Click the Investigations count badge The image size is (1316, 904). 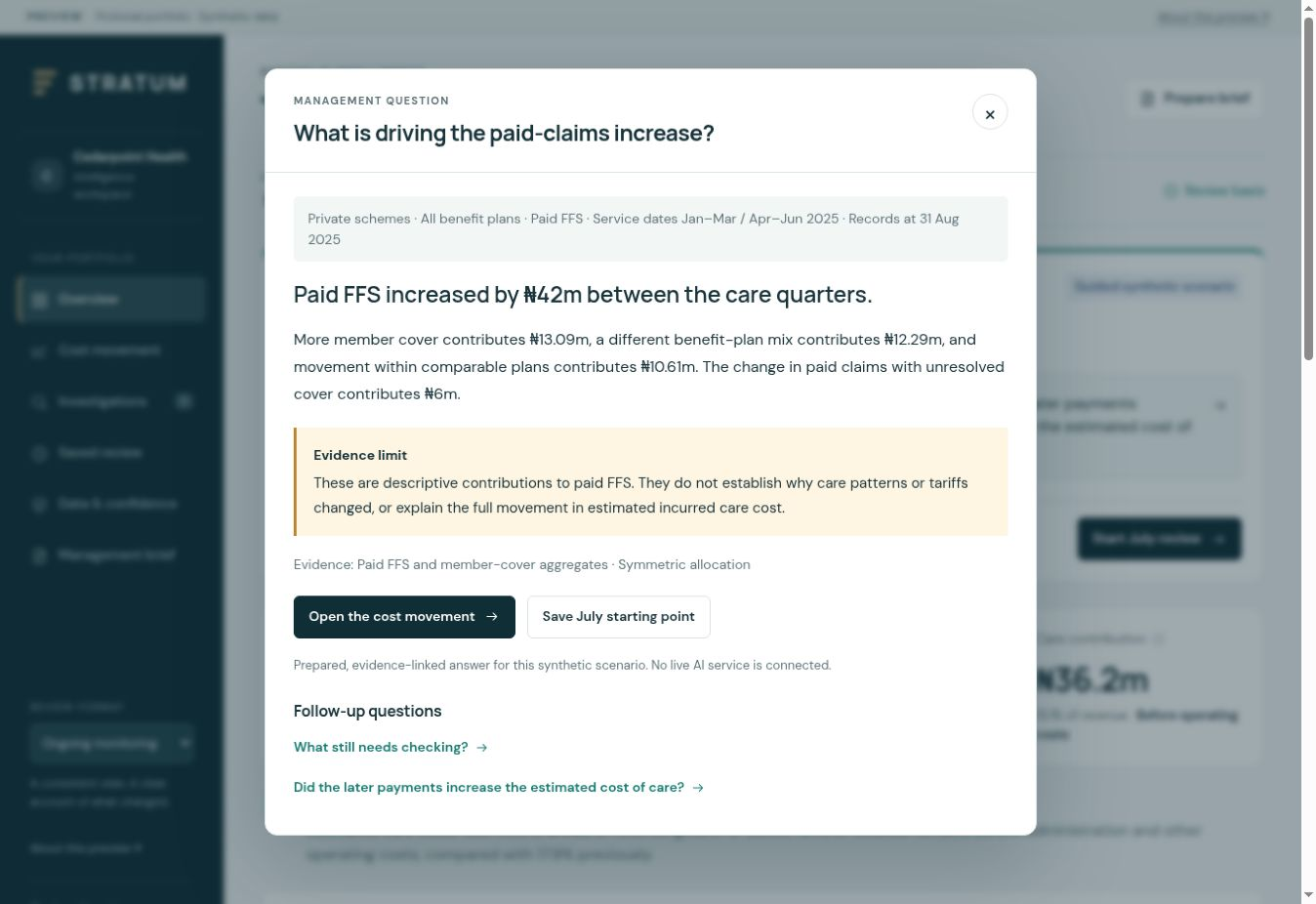pyautogui.click(x=184, y=401)
